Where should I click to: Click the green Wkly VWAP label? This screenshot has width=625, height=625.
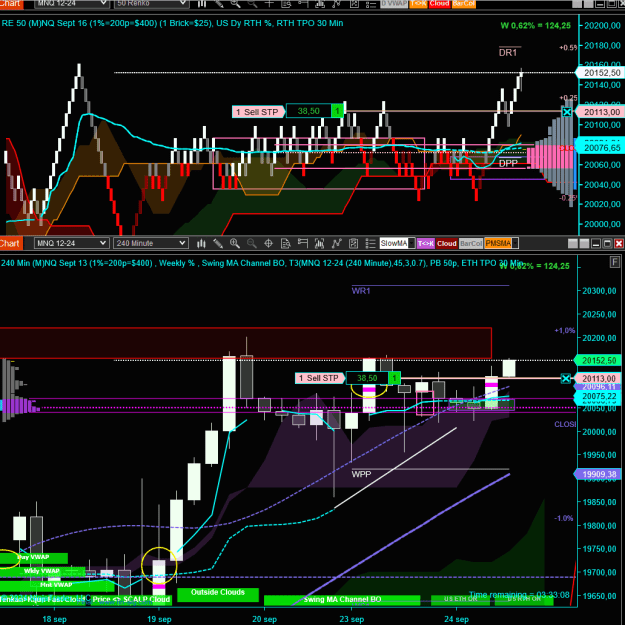pyautogui.click(x=41, y=571)
